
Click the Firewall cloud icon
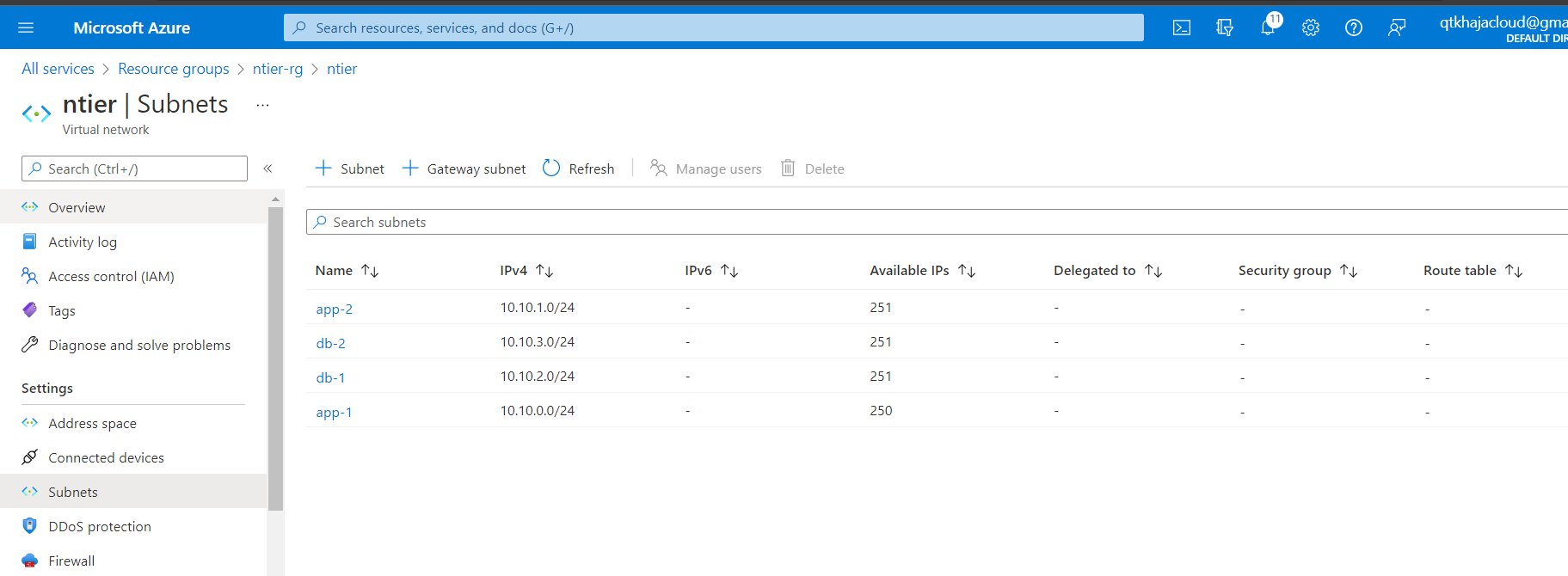(x=30, y=561)
